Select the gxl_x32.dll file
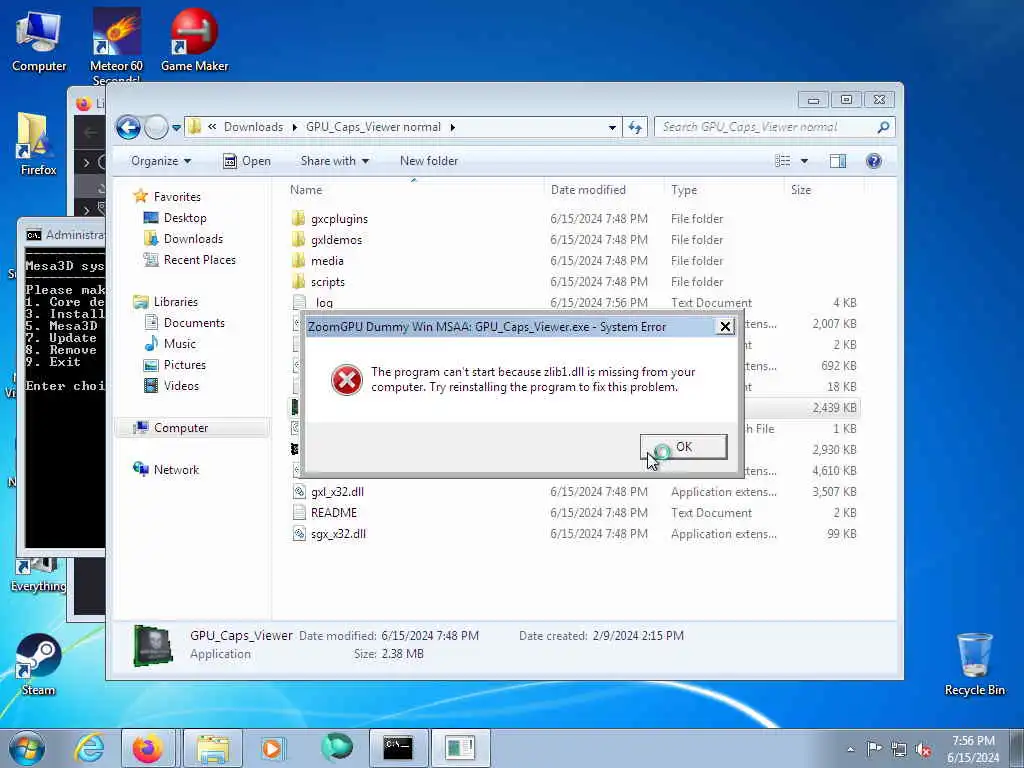The width and height of the screenshot is (1024, 768). point(337,492)
